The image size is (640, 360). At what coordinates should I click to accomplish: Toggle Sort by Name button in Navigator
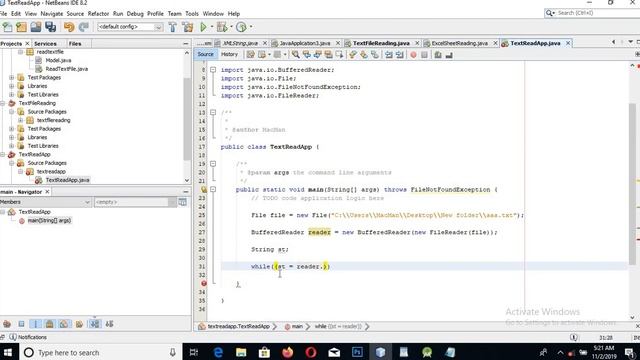(x=95, y=324)
